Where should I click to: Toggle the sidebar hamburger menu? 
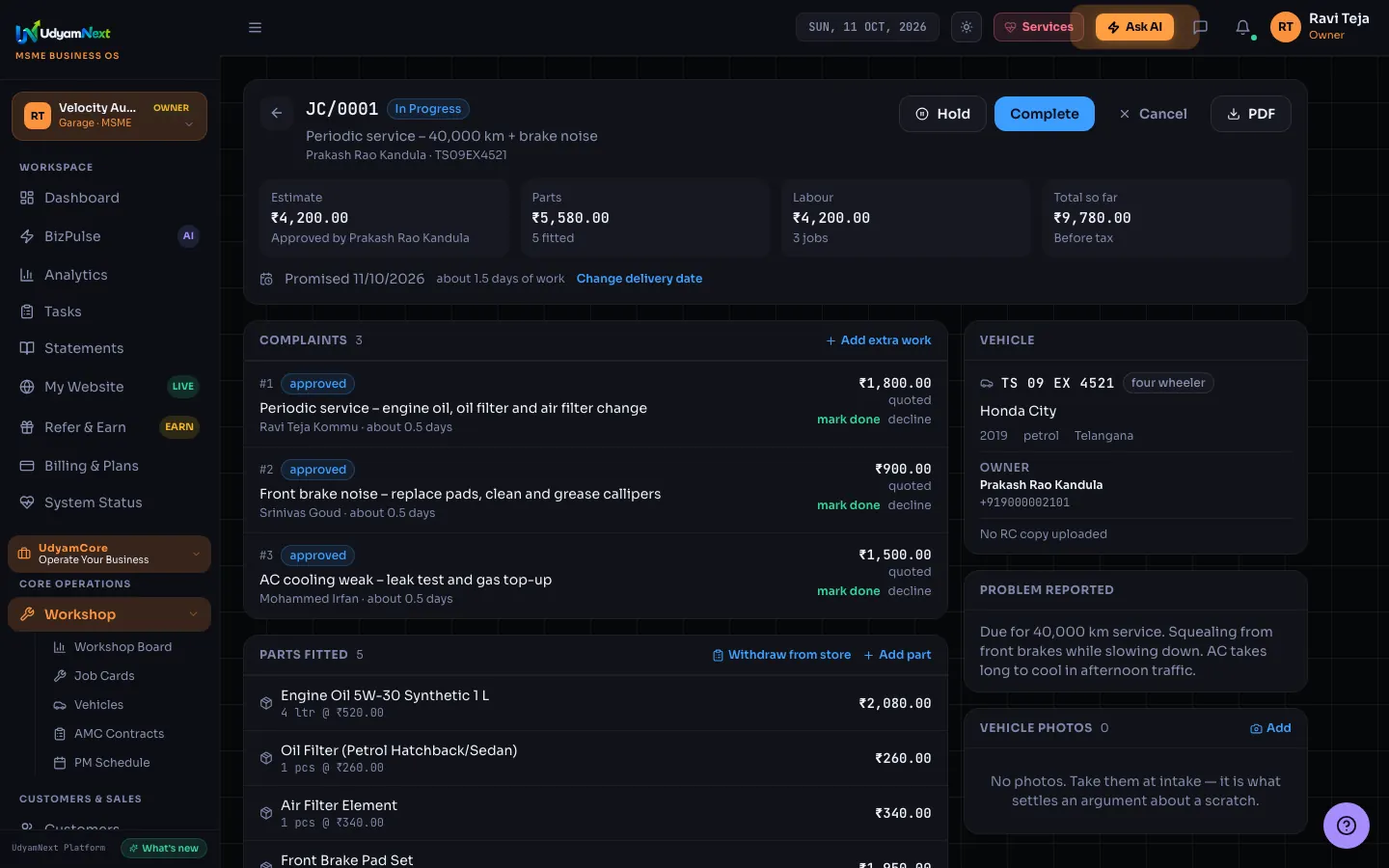click(255, 28)
